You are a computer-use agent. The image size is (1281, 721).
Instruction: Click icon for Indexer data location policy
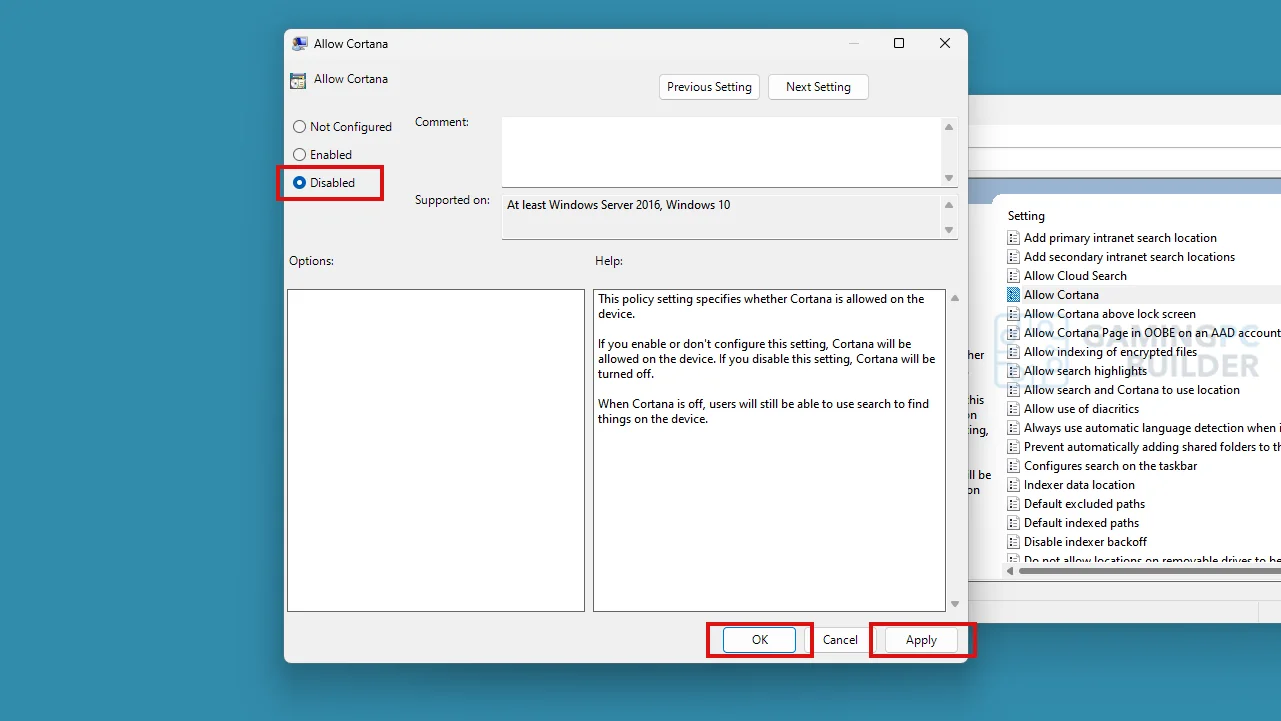tap(1014, 485)
